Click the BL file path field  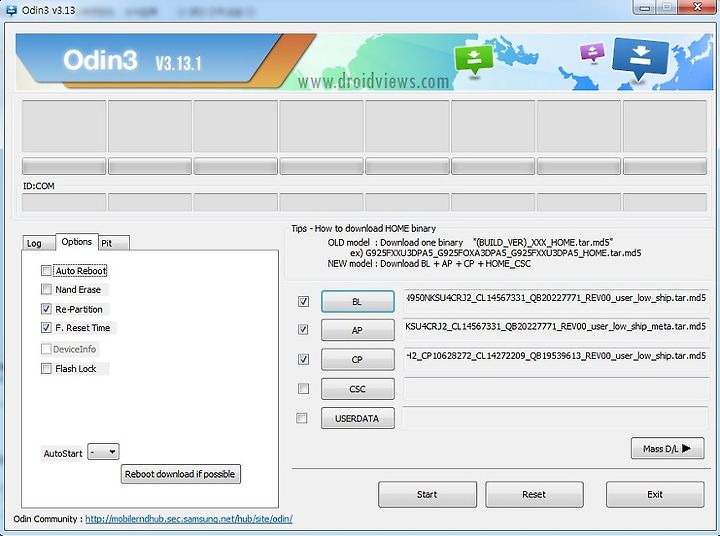tap(556, 300)
